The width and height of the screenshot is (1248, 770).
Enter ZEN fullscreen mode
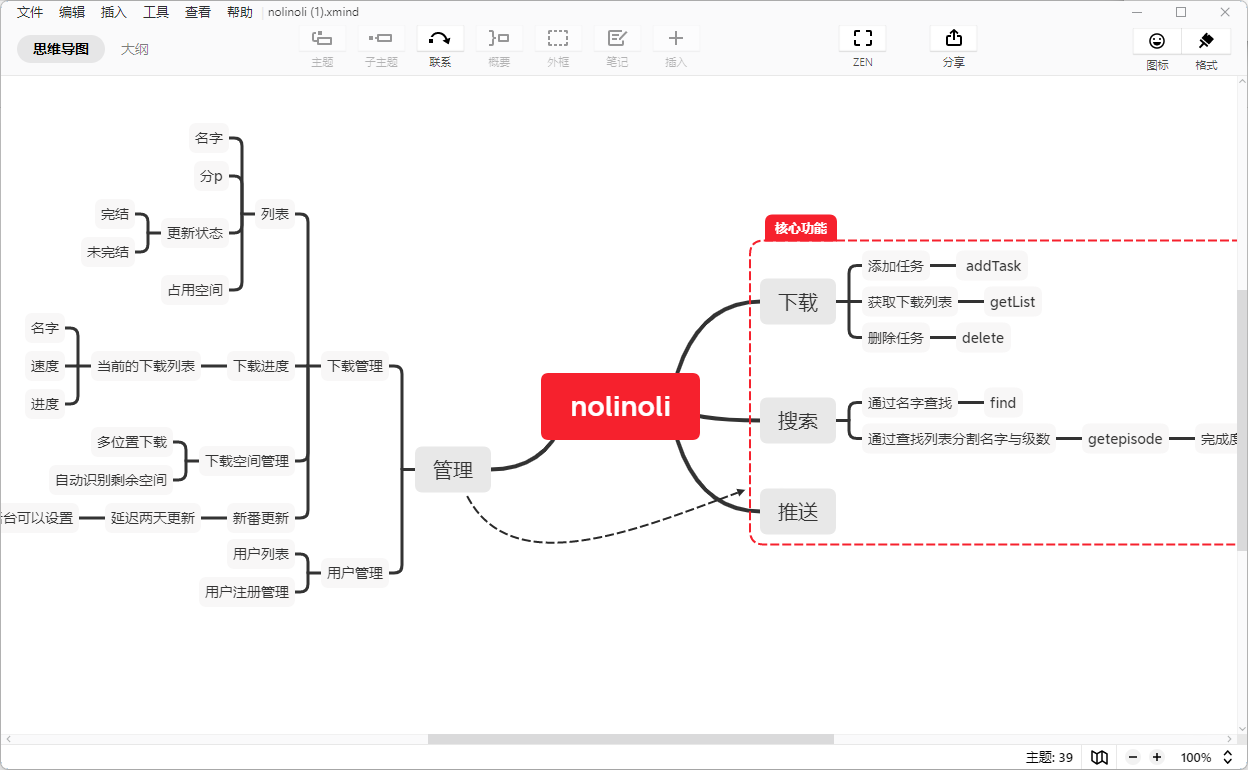(x=862, y=39)
